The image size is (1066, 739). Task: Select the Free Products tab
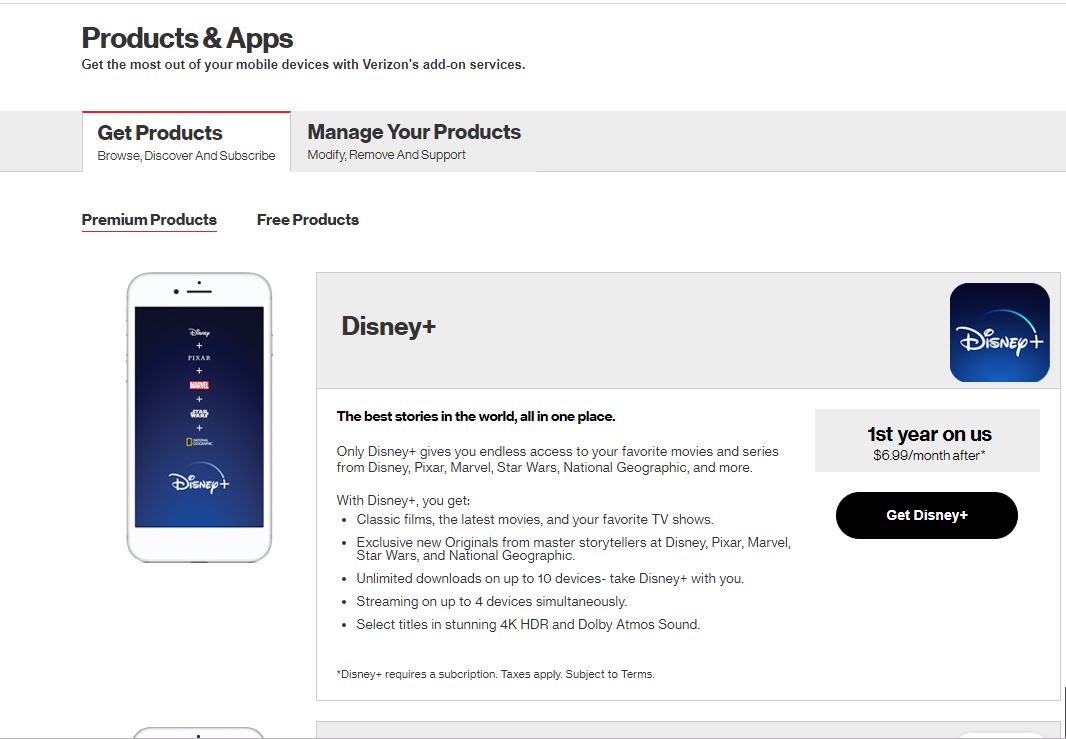307,220
